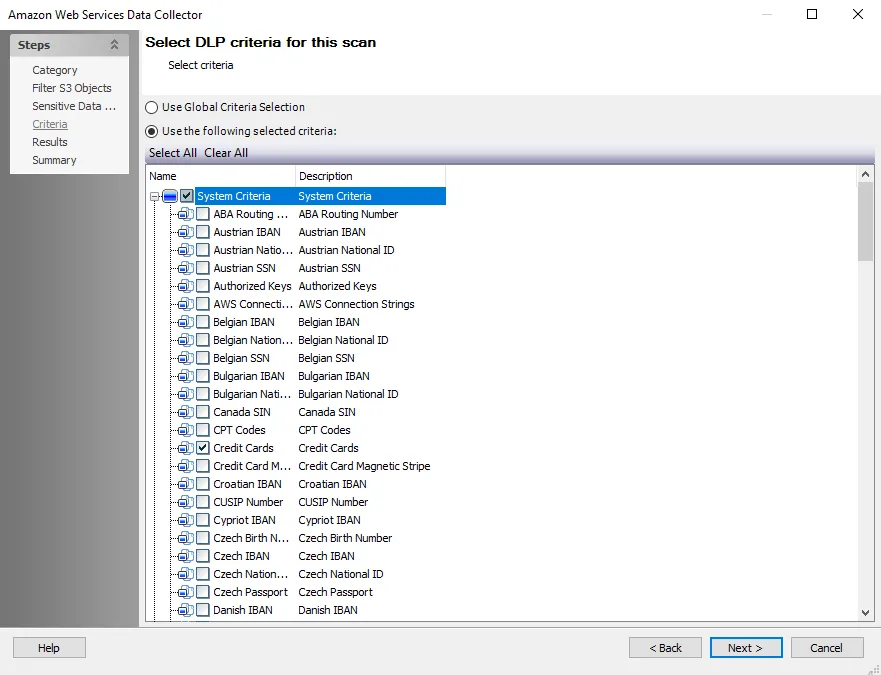This screenshot has height=675, width=881.
Task: Click the vertical scrollbar thumb of criteria list
Action: point(865,221)
